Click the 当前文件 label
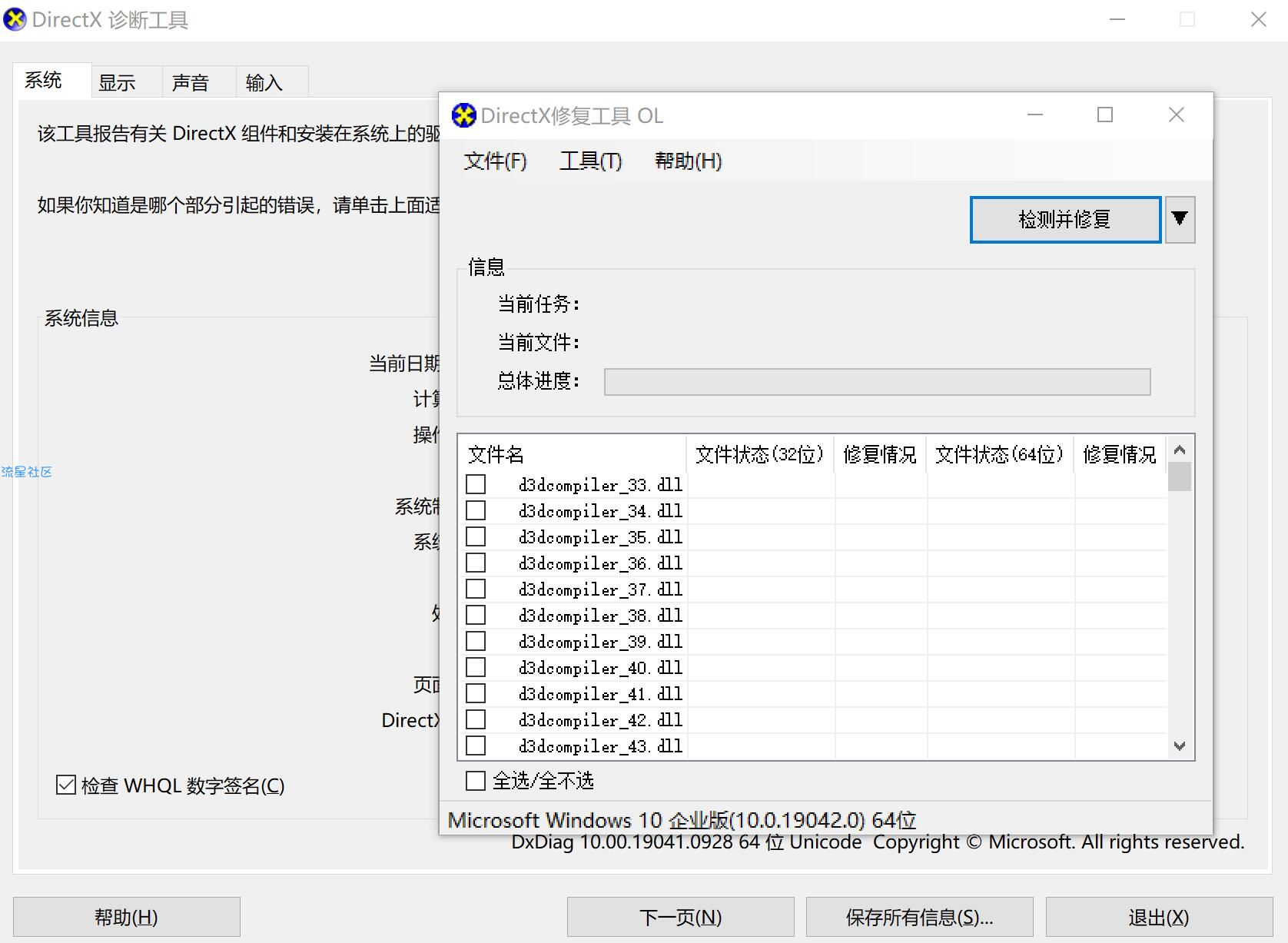Image resolution: width=1288 pixels, height=943 pixels. point(538,342)
